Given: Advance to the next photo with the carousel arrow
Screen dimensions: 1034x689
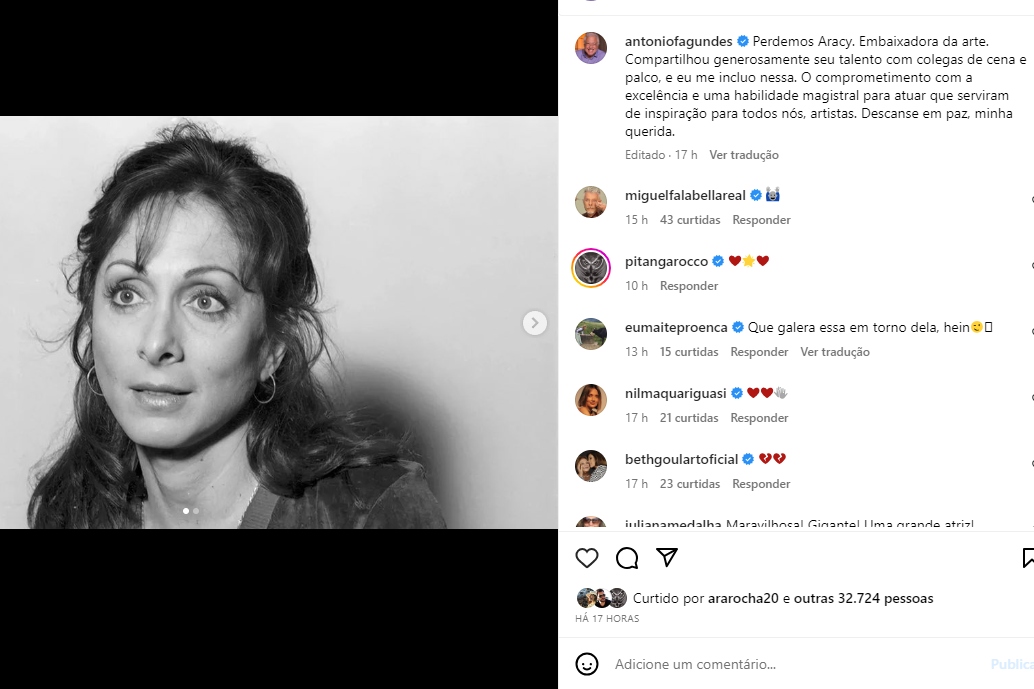Looking at the screenshot, I should tap(535, 323).
